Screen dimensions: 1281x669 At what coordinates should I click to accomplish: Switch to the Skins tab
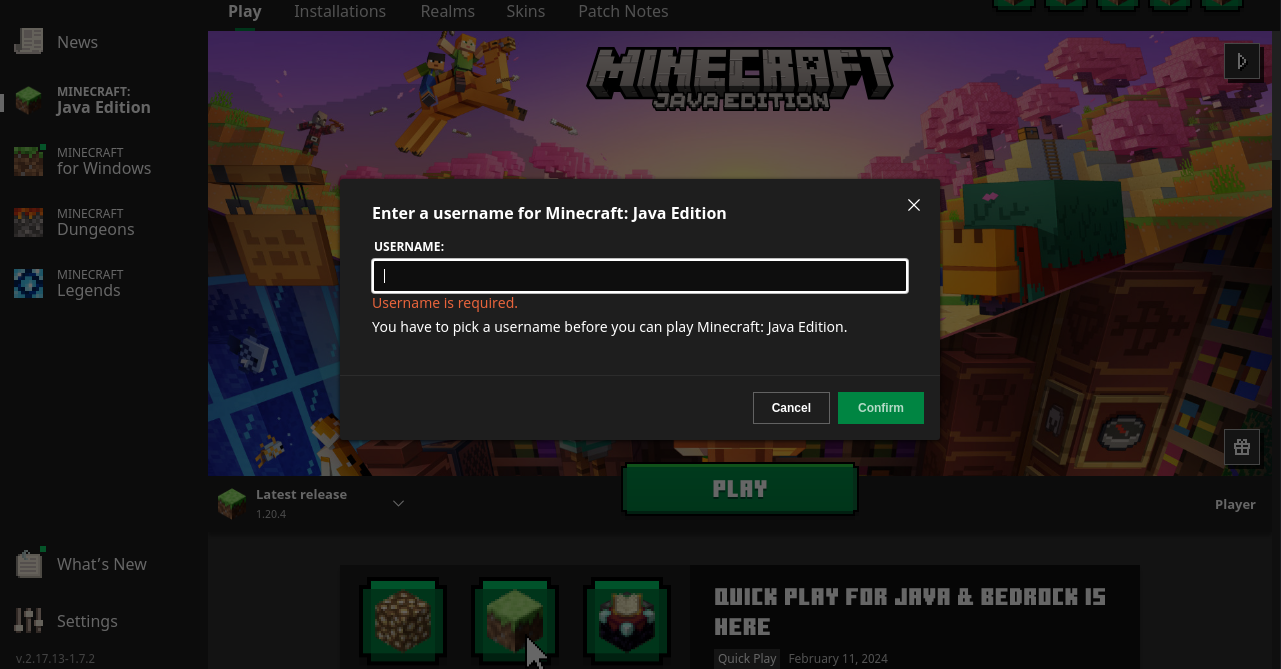(x=526, y=11)
